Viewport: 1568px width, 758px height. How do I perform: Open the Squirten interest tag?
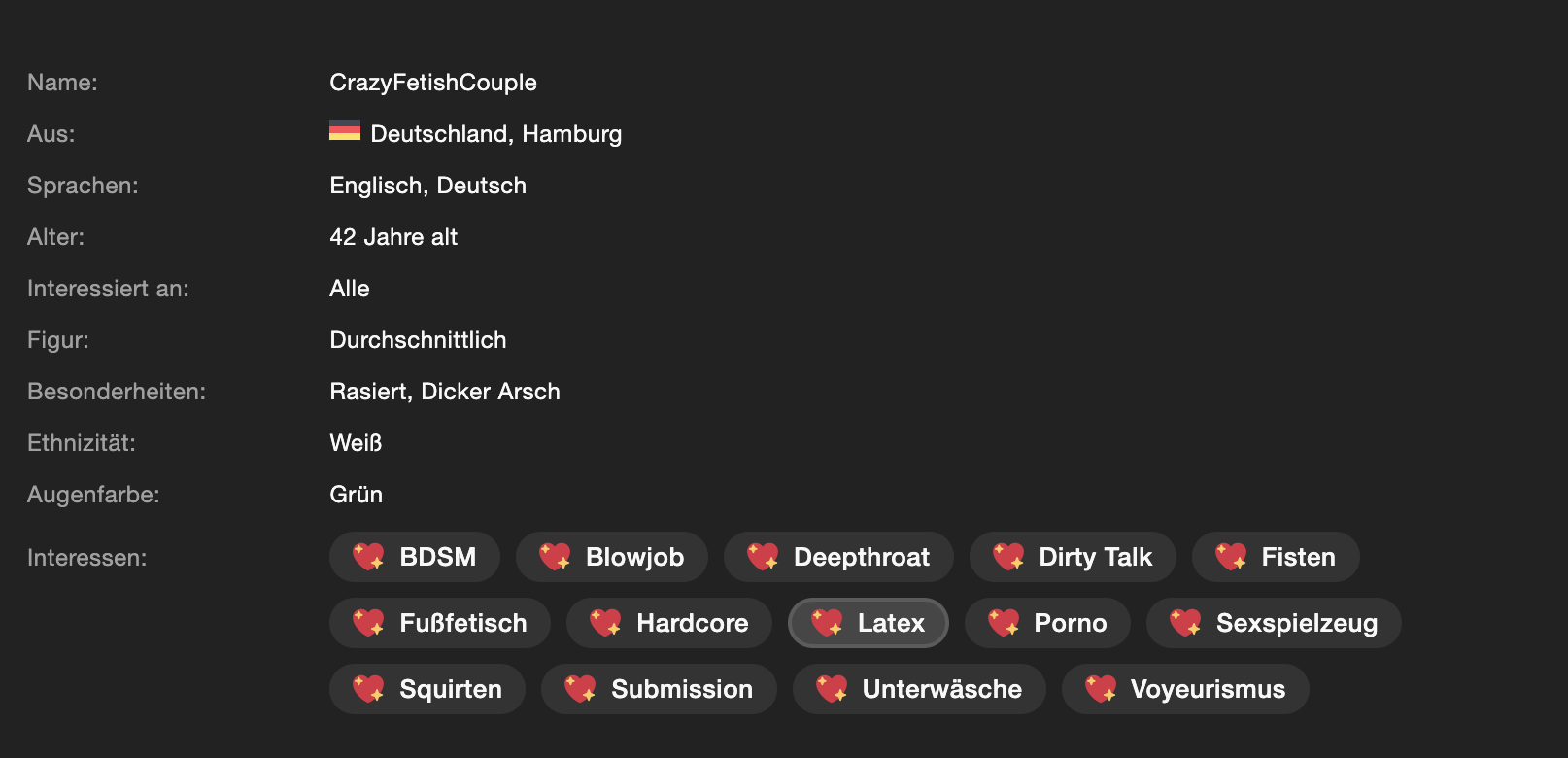click(427, 689)
